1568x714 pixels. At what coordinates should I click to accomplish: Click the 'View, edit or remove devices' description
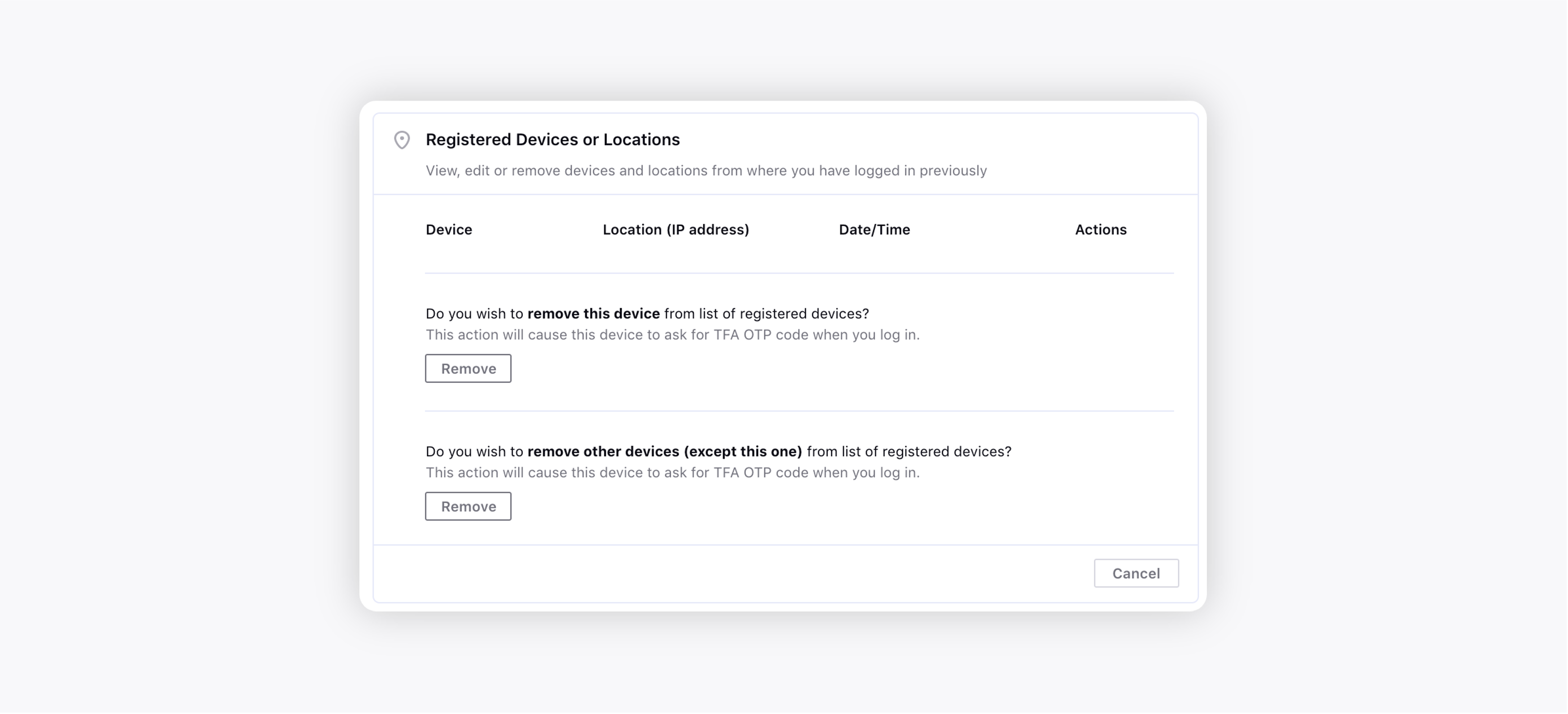point(706,171)
